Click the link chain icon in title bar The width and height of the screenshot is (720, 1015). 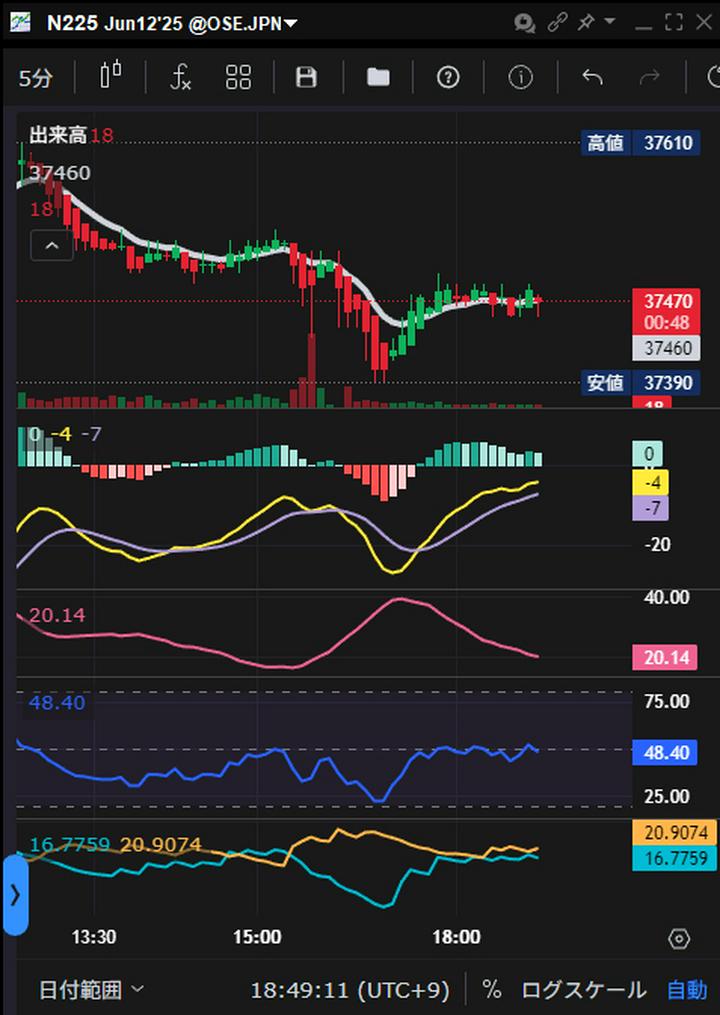(x=557, y=22)
